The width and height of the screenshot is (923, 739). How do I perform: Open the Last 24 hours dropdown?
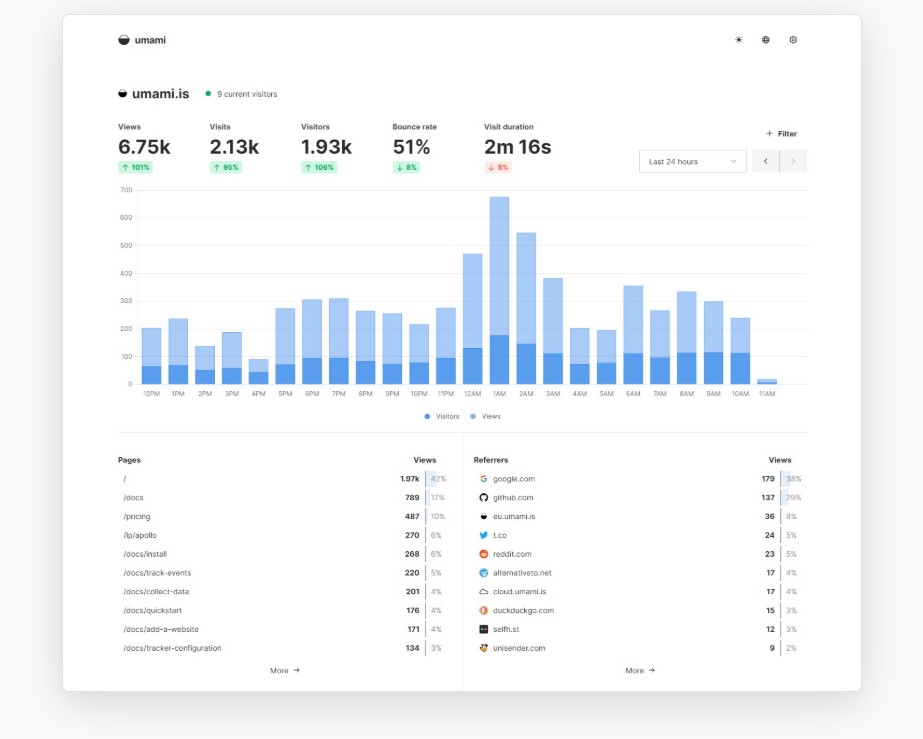(x=692, y=161)
